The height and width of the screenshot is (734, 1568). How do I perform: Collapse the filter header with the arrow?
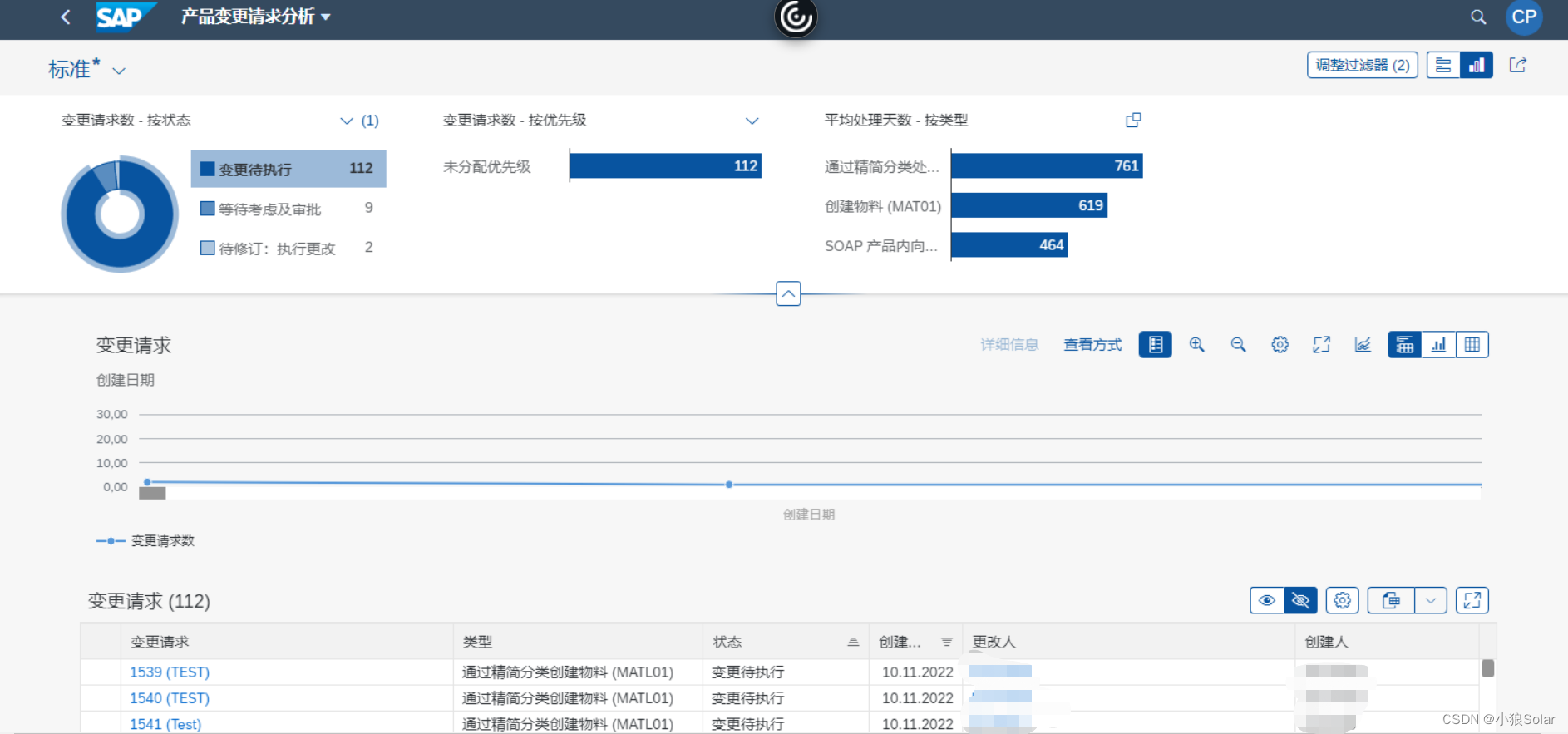click(788, 293)
